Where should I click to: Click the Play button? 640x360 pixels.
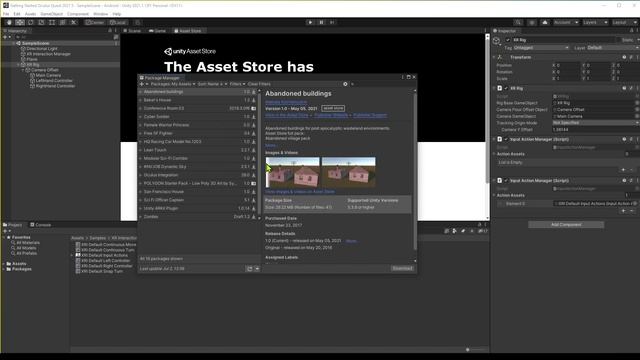[x=310, y=22]
